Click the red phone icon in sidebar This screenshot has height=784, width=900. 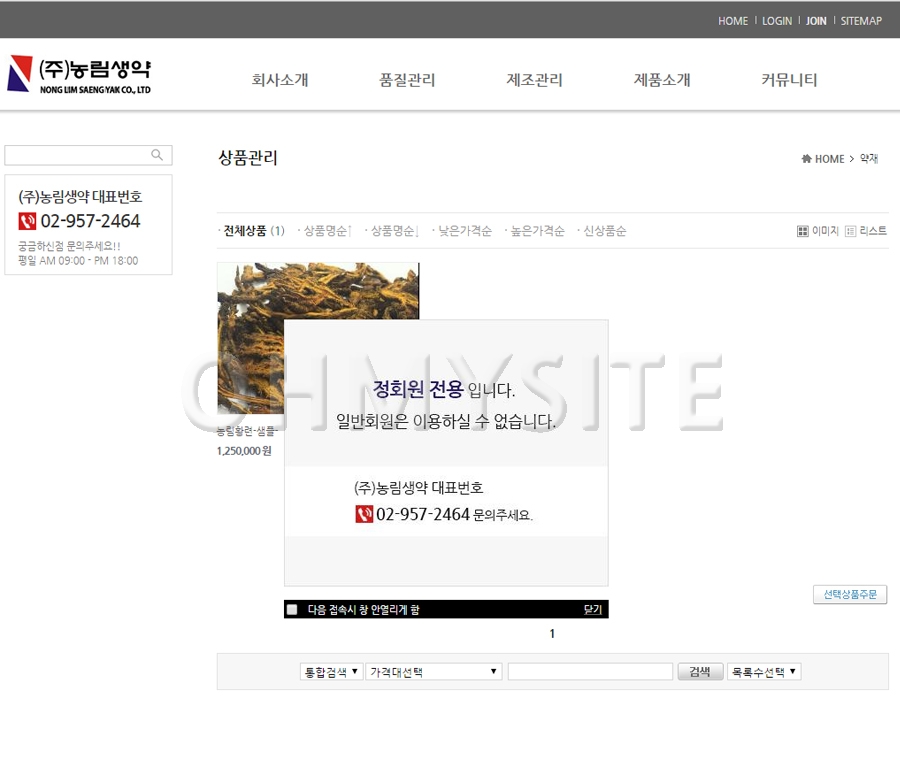(x=27, y=221)
